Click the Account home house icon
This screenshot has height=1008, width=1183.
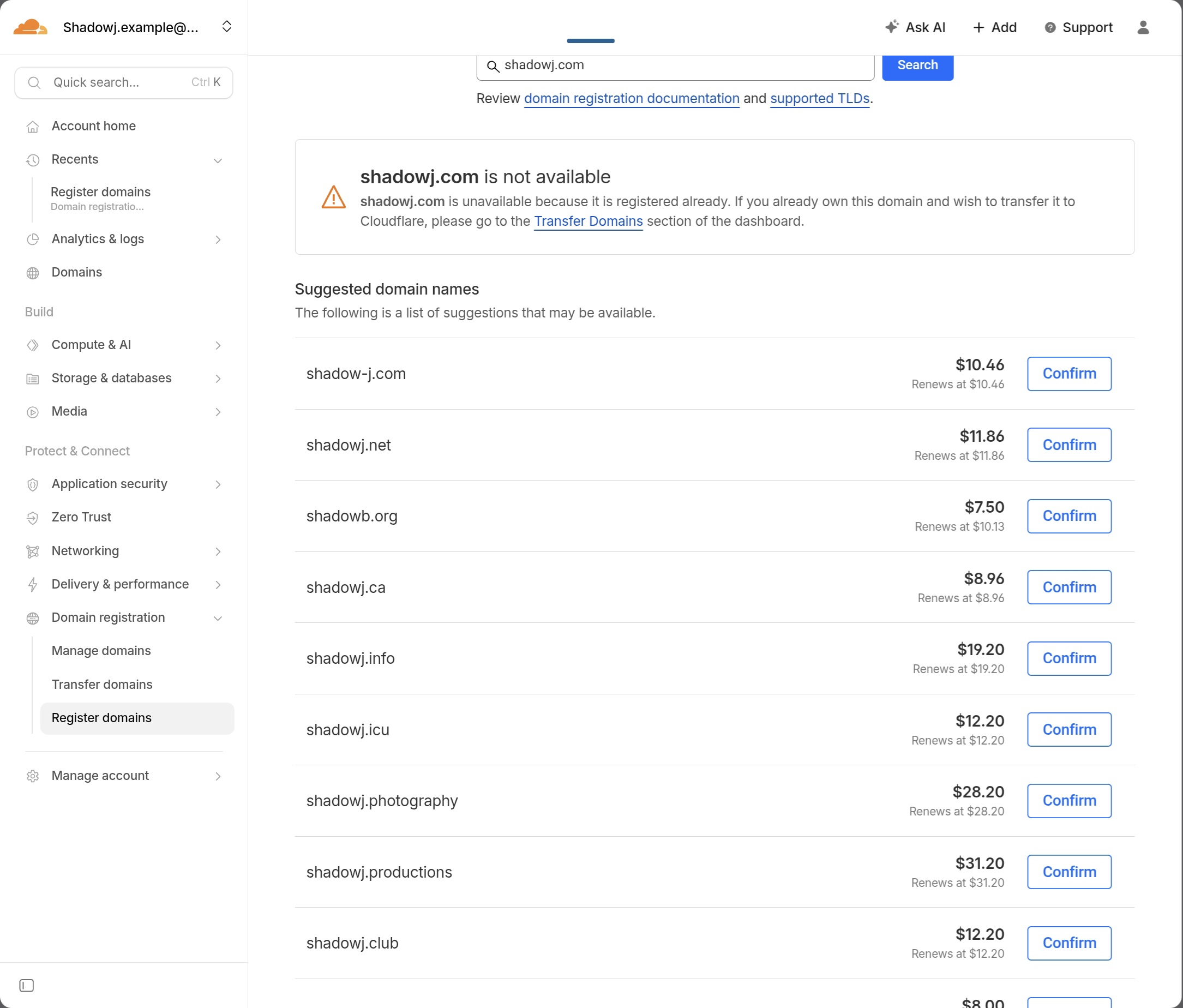point(33,126)
